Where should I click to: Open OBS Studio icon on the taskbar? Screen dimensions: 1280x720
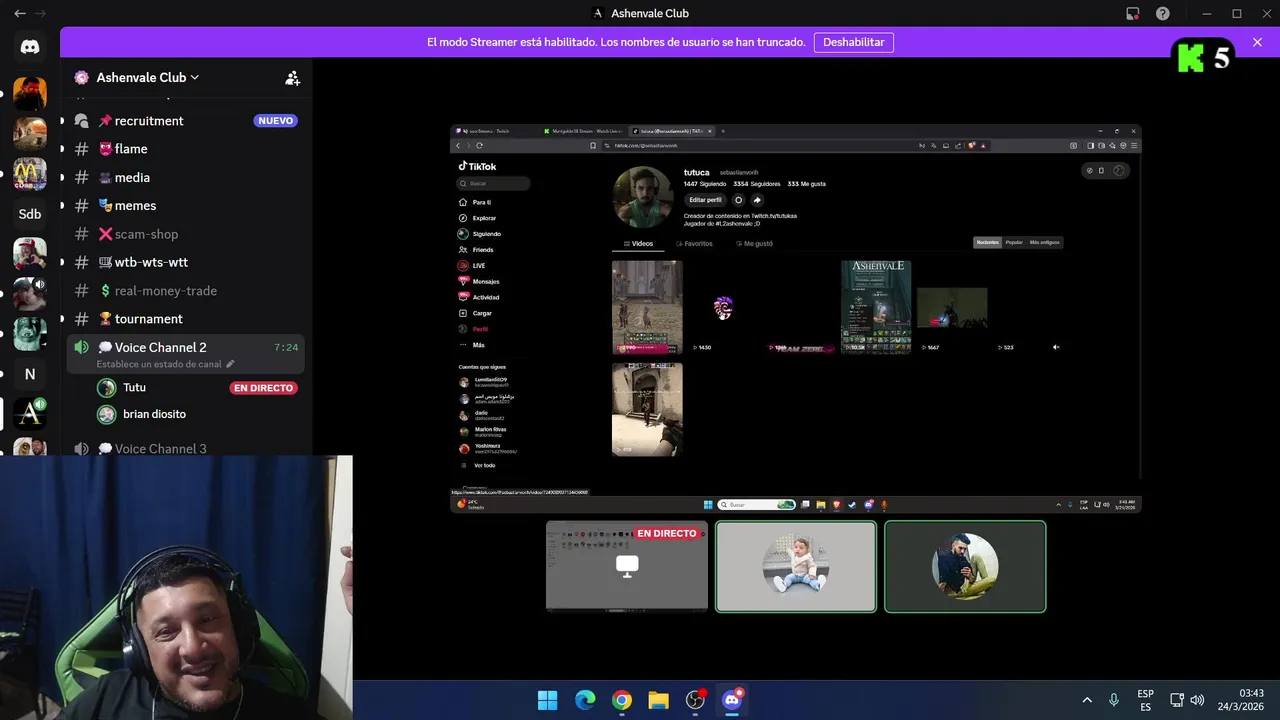695,700
